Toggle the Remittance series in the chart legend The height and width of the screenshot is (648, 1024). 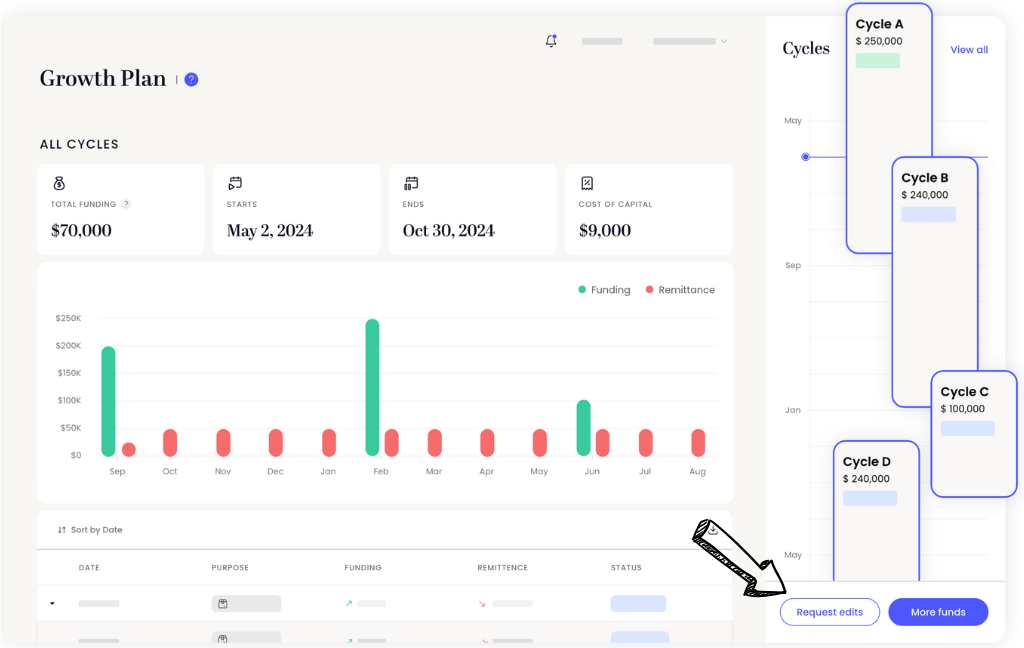(681, 289)
